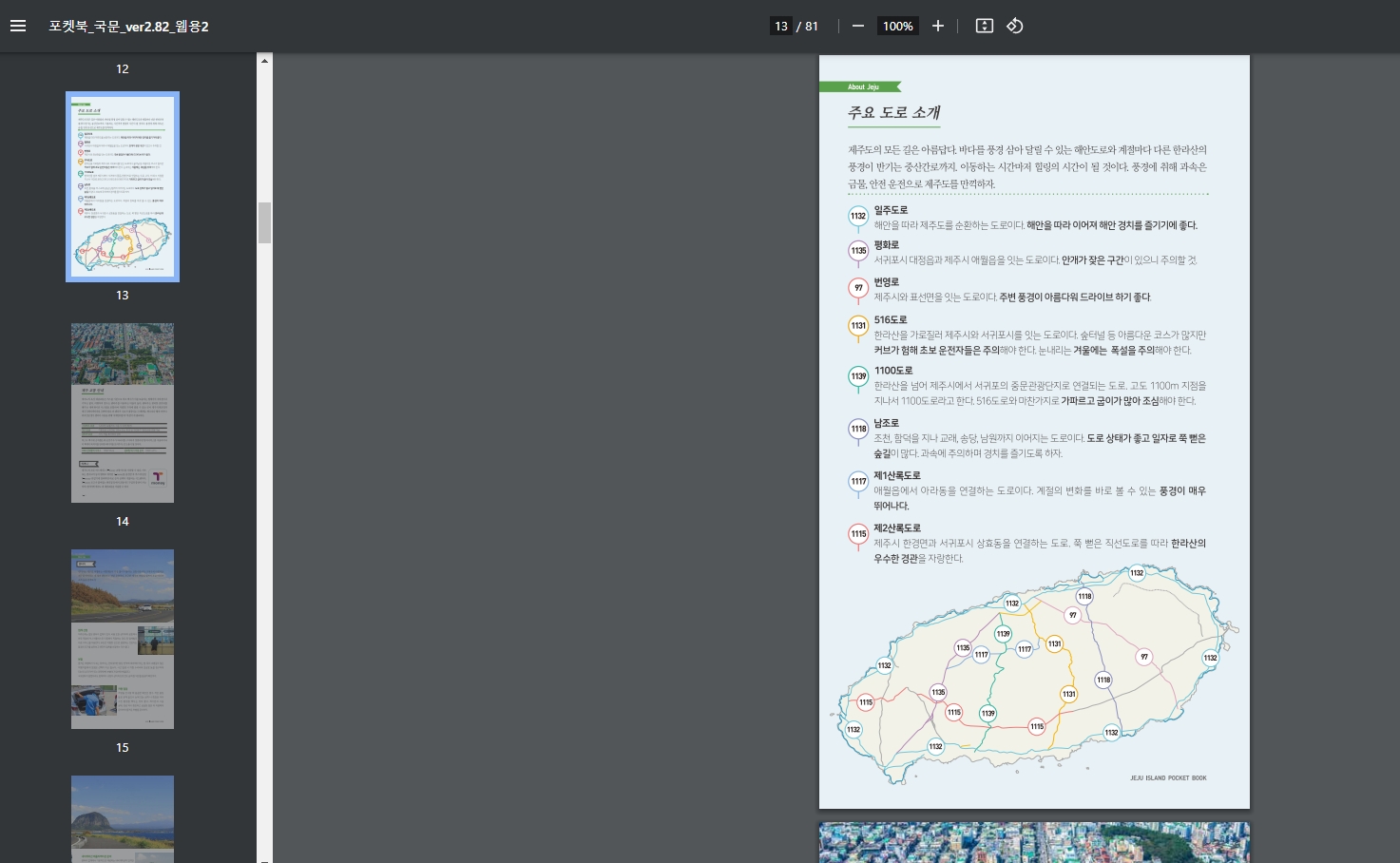Click the sidebar scroll up arrow
1400x863 pixels.
click(x=264, y=61)
